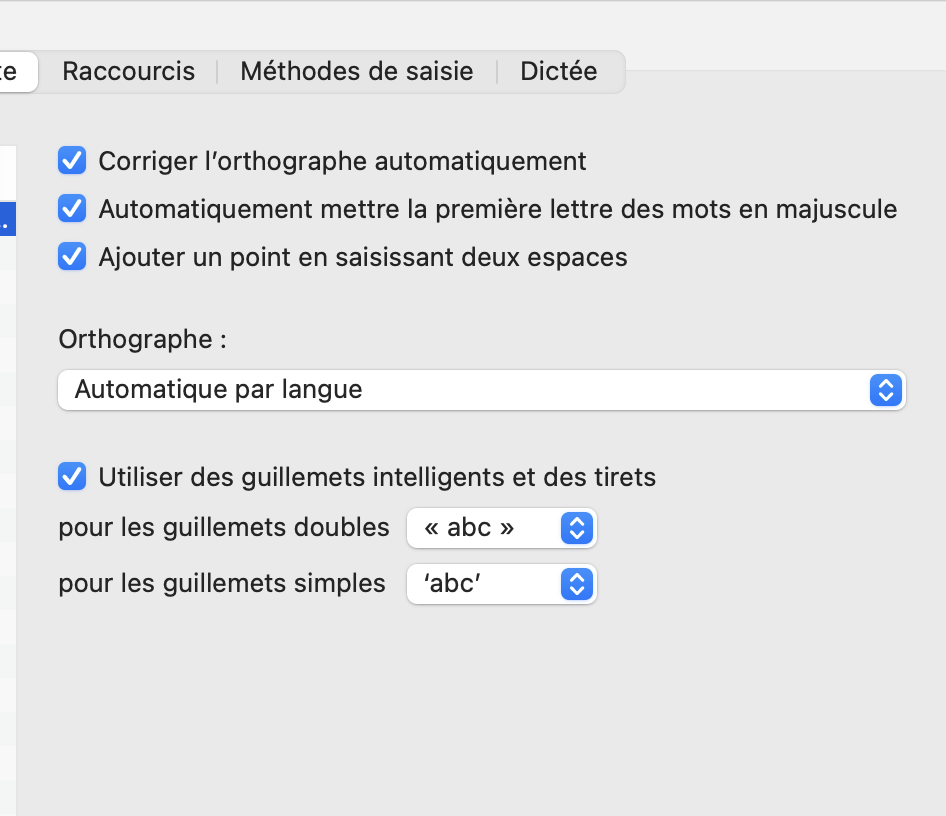This screenshot has width=946, height=816.
Task: Go to the Dictée tab
Action: click(559, 72)
